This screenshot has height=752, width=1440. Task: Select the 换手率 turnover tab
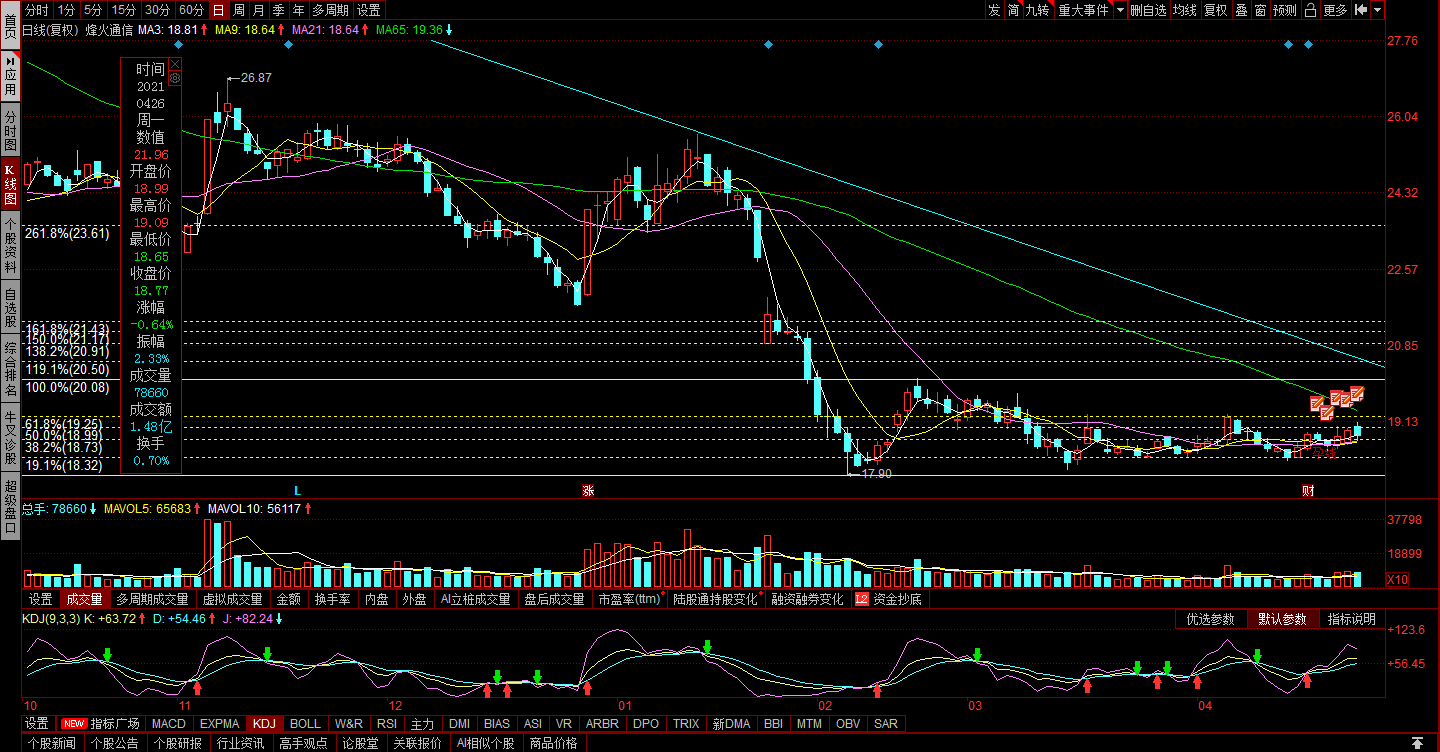pyautogui.click(x=332, y=600)
